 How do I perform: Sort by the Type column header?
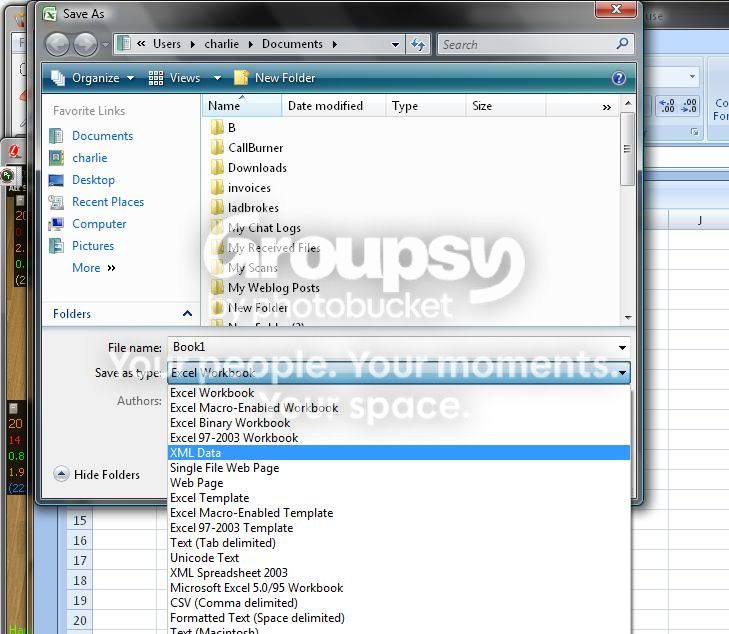click(x=425, y=106)
